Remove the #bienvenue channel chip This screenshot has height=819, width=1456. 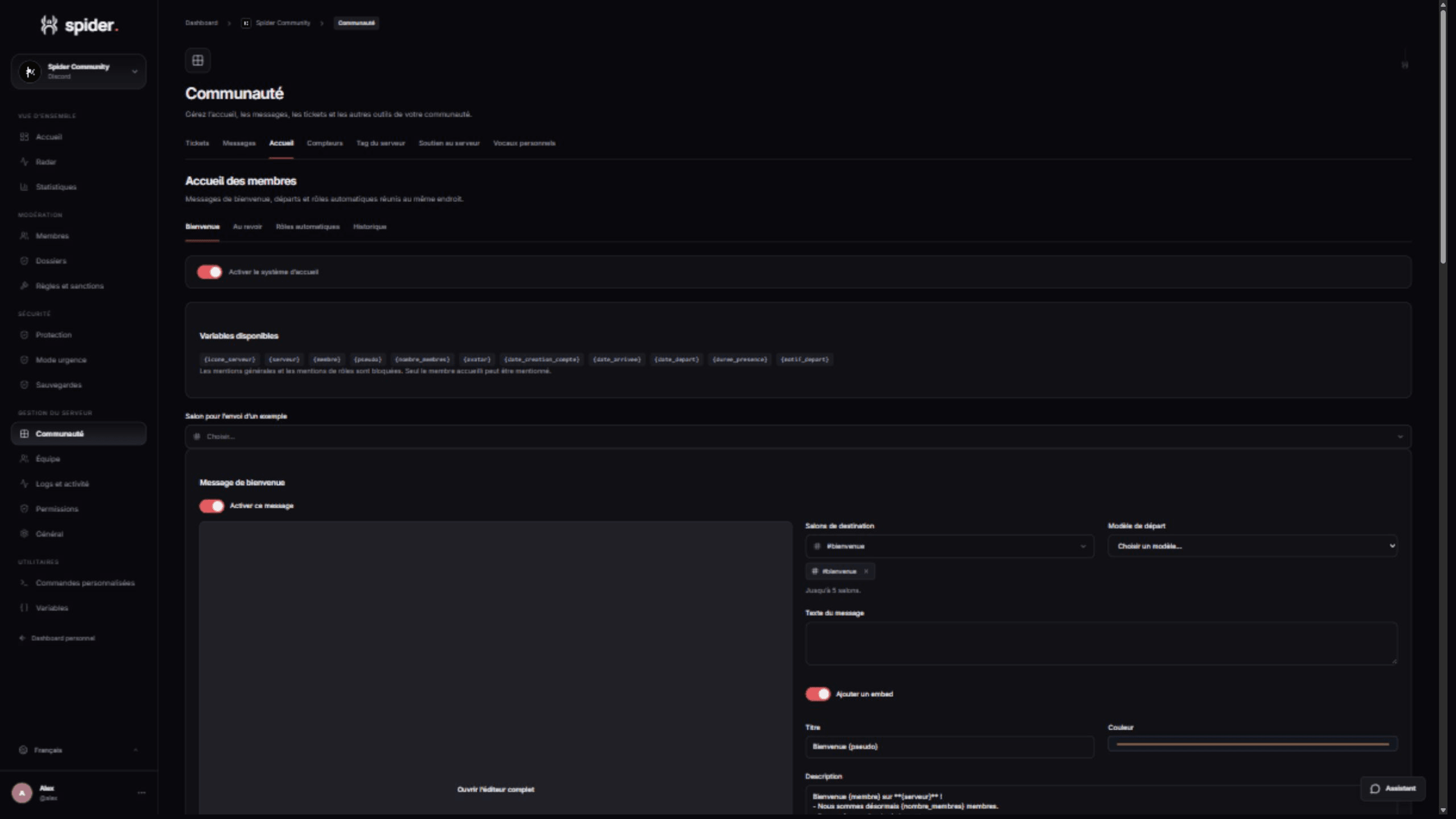tap(866, 572)
